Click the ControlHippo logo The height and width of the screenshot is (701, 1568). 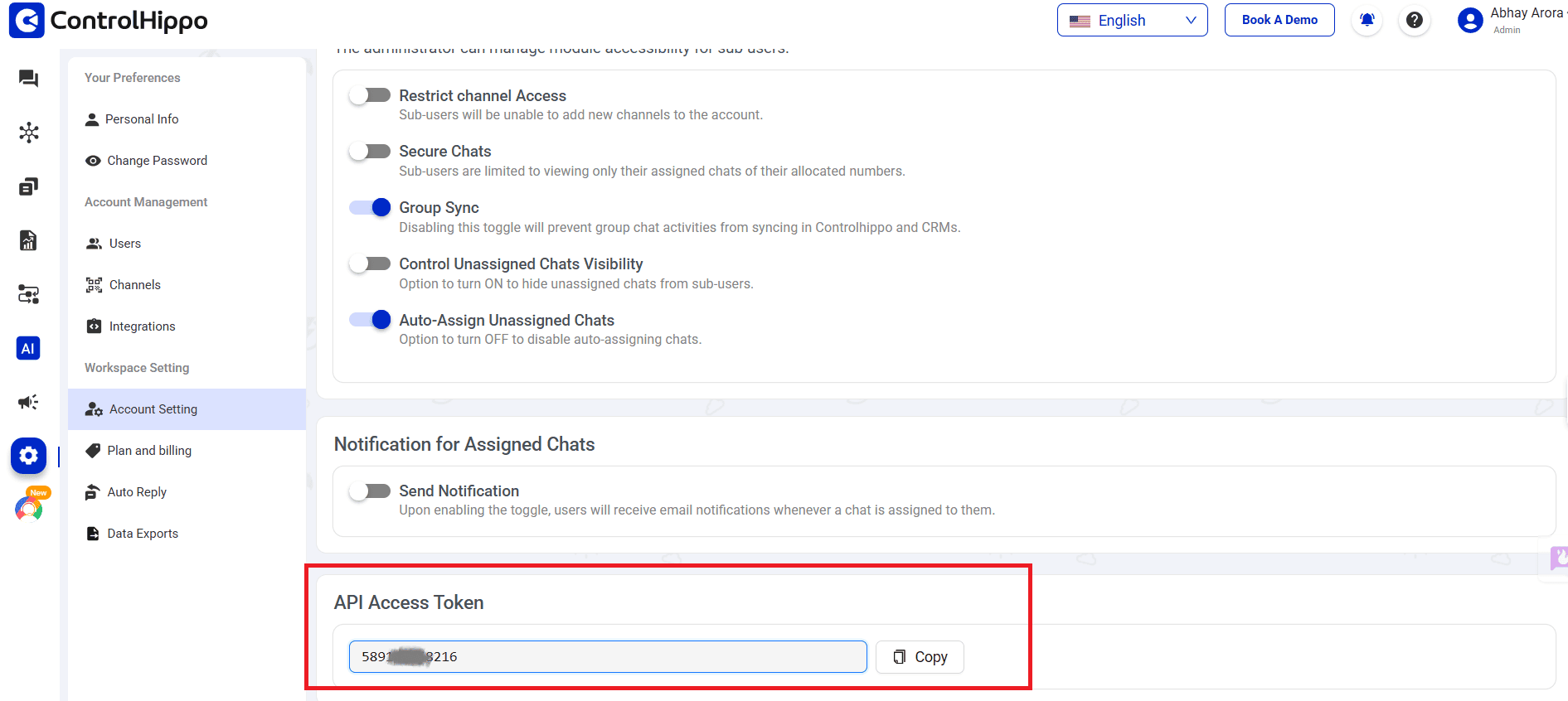[x=109, y=20]
